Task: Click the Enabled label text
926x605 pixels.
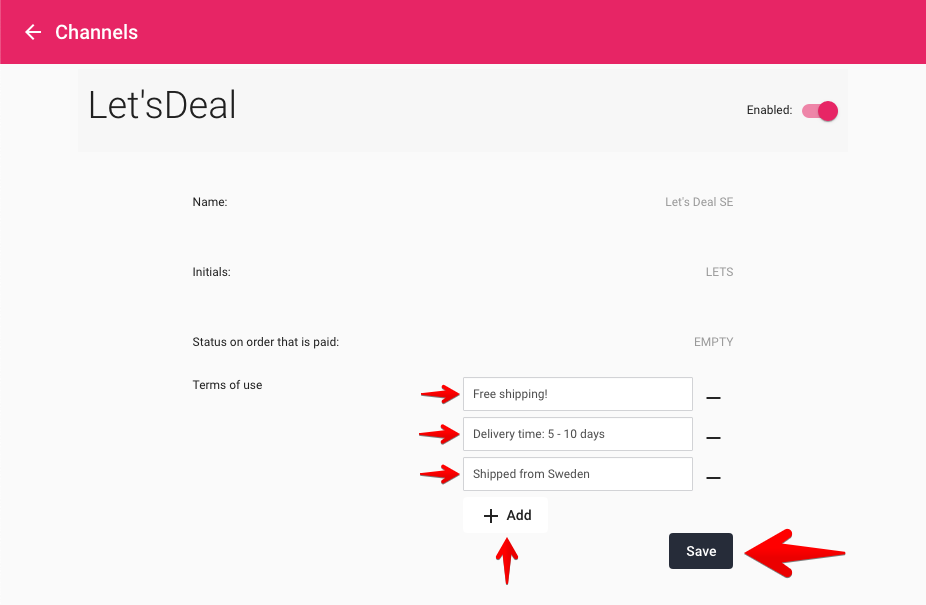Action: pos(769,110)
